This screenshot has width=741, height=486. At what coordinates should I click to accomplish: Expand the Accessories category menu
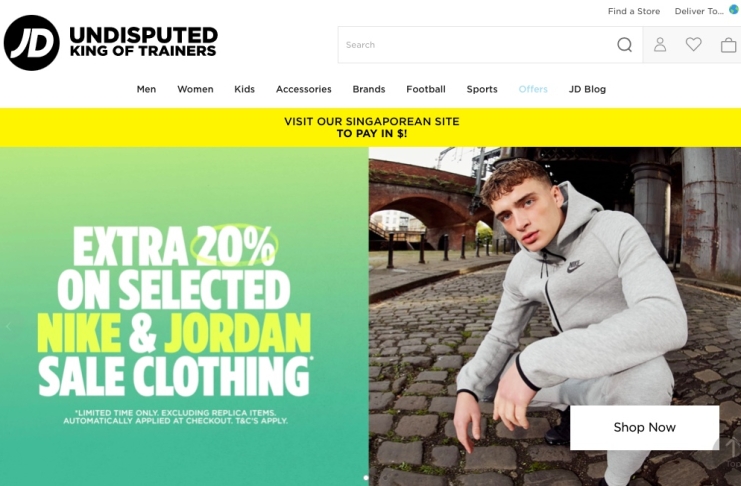pos(303,89)
